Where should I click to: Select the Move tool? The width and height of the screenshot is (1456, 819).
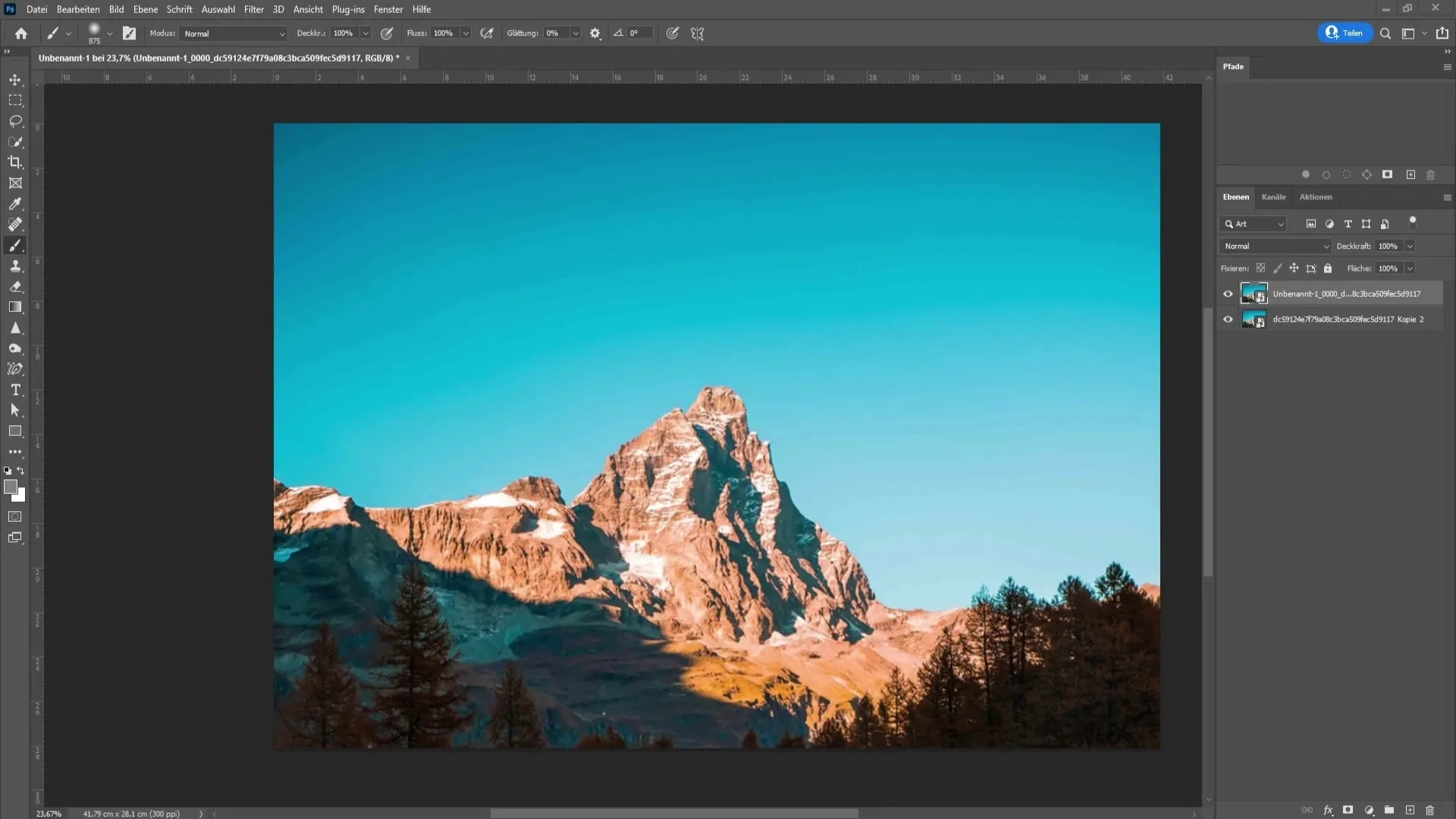point(15,79)
